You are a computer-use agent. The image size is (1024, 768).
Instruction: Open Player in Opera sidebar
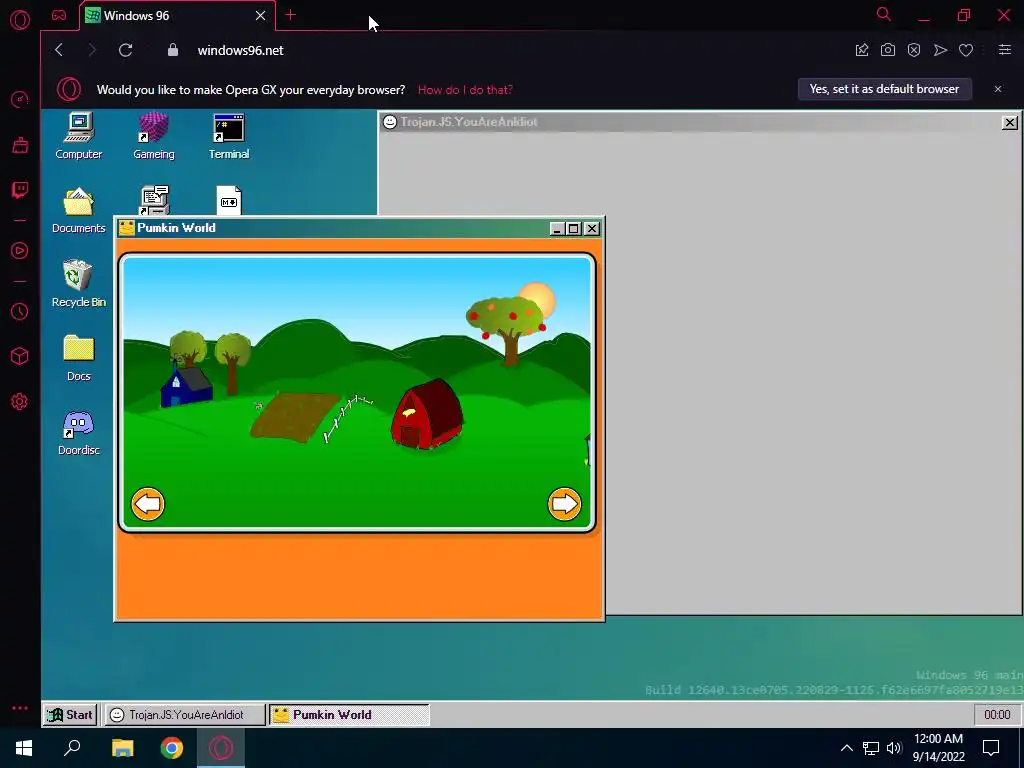pos(20,251)
